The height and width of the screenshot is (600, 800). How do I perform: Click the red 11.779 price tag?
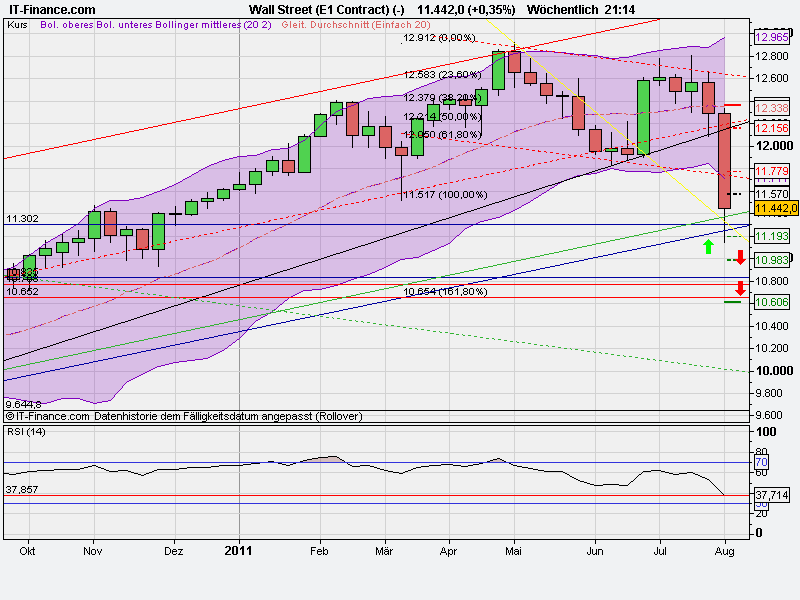pyautogui.click(x=771, y=171)
